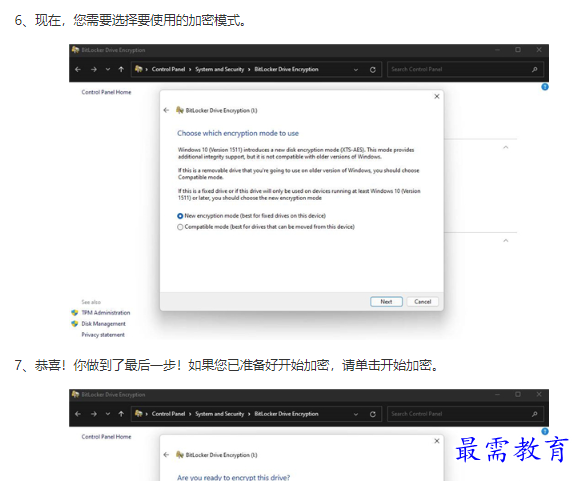Minimize the first BitLocker window
This screenshot has height=481, width=577.
pyautogui.click(x=498, y=50)
